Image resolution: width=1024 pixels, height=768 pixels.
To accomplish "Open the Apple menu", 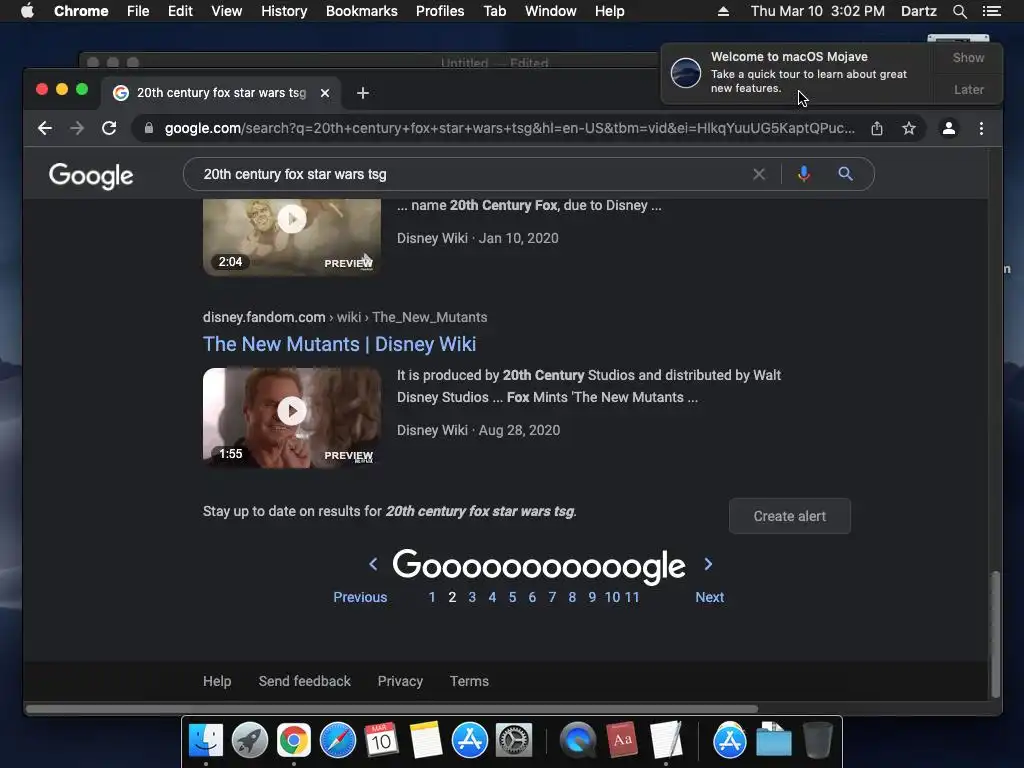I will coord(27,11).
